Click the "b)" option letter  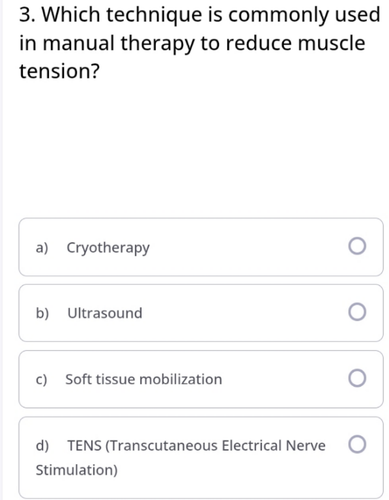pyautogui.click(x=42, y=313)
